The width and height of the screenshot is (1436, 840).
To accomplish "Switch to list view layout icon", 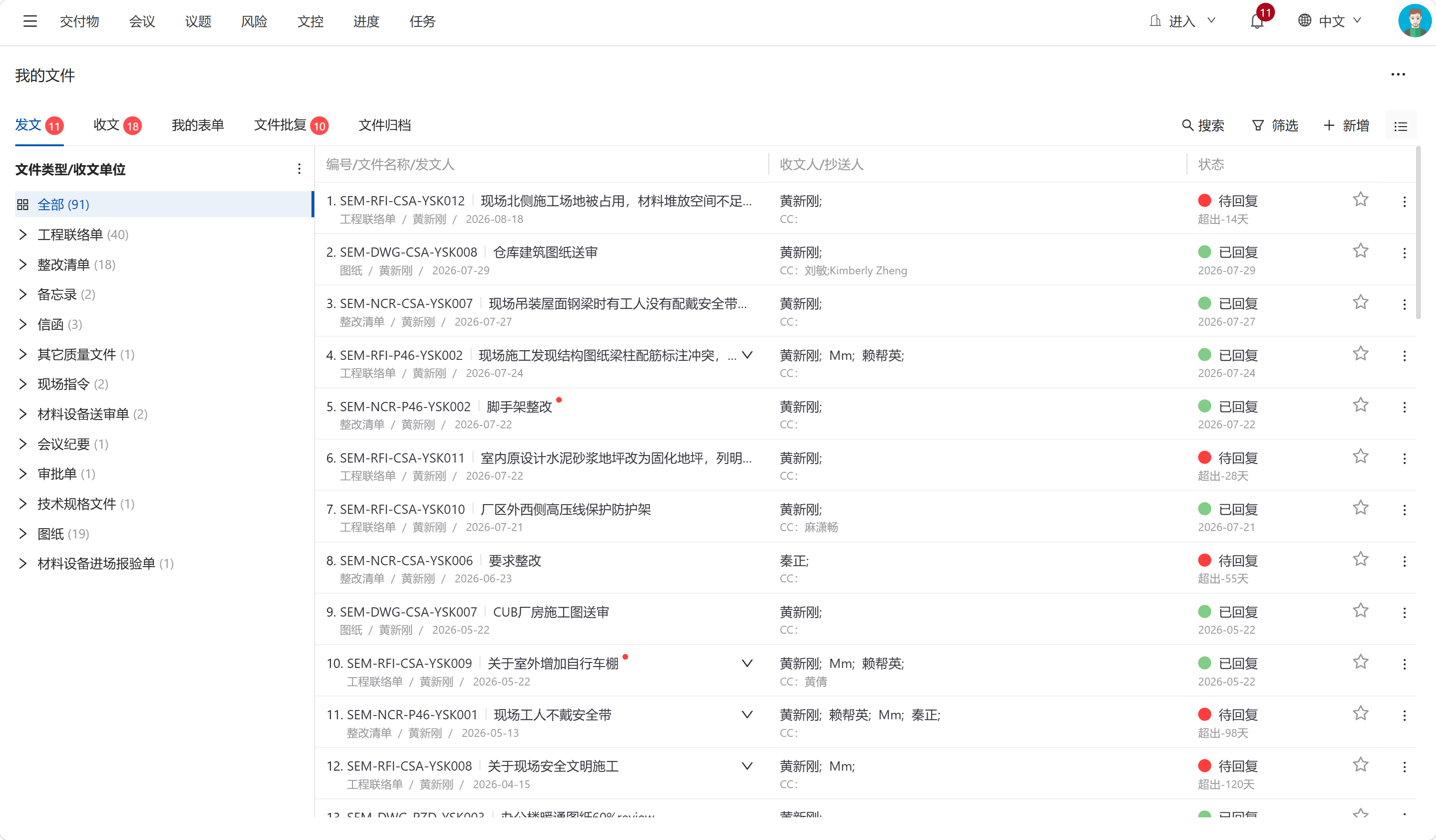I will pos(1401,126).
